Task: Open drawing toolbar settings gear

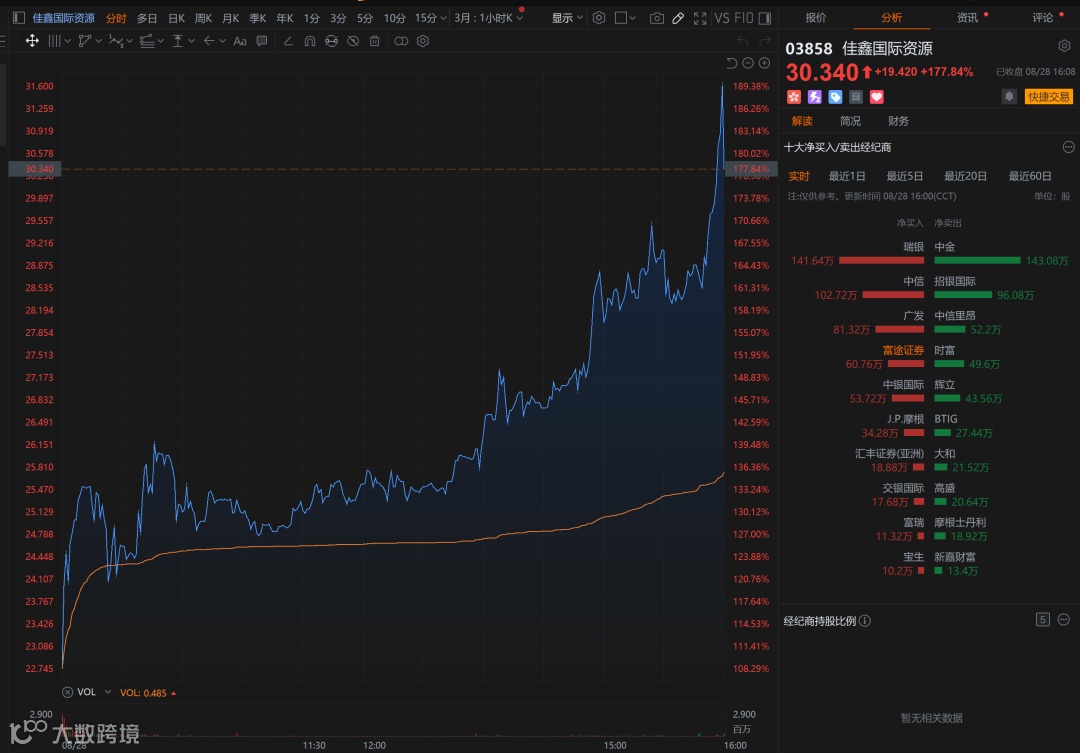Action: pos(423,41)
